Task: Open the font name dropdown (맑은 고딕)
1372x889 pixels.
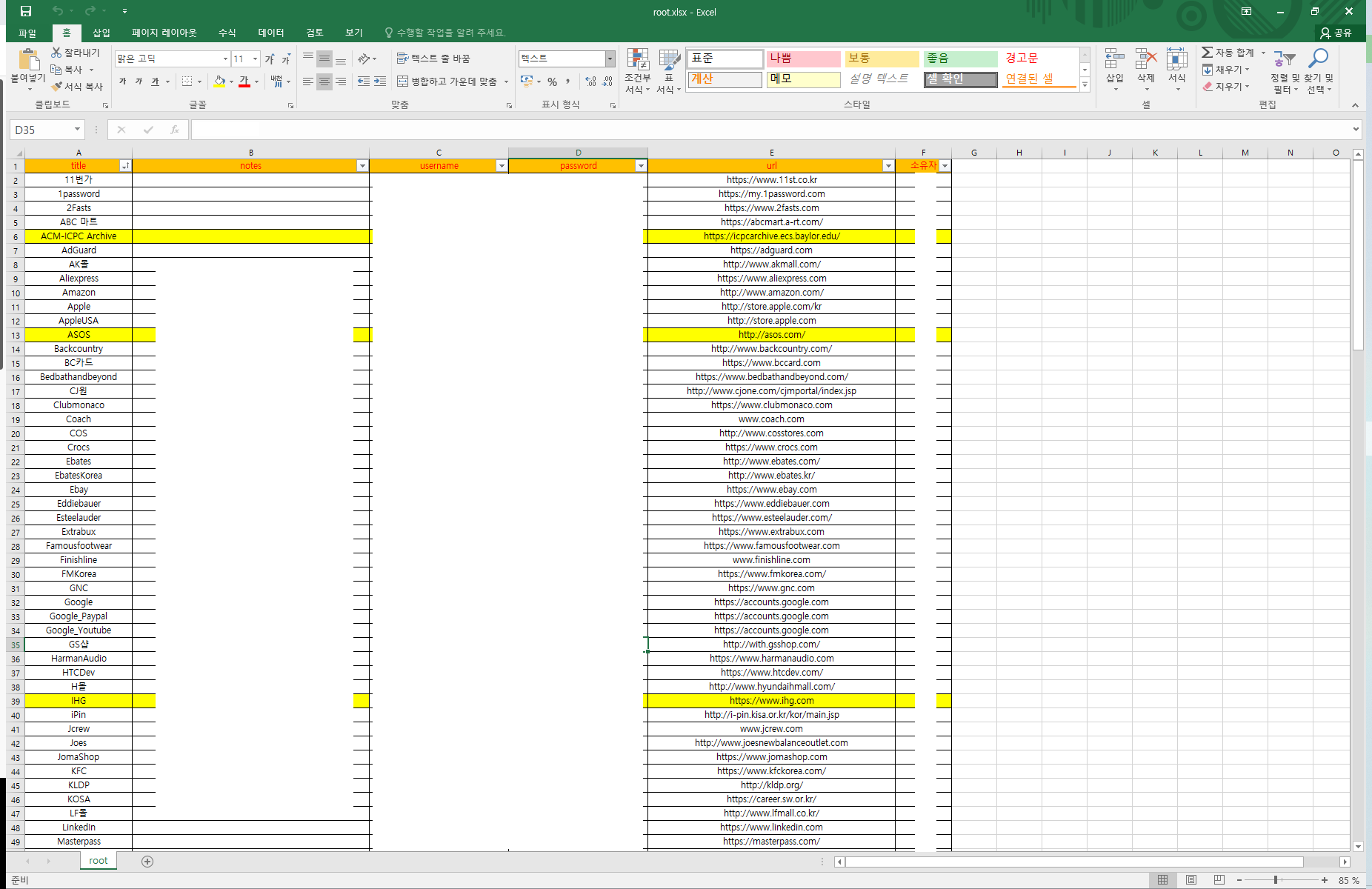Action: coord(225,59)
